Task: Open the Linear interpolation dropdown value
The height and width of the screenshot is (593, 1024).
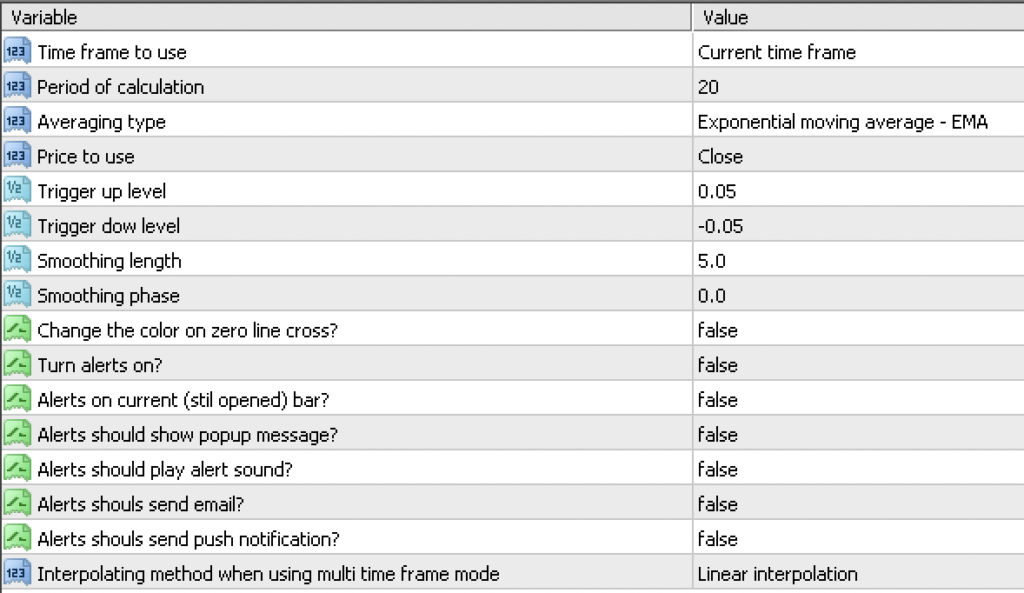Action: 777,574
